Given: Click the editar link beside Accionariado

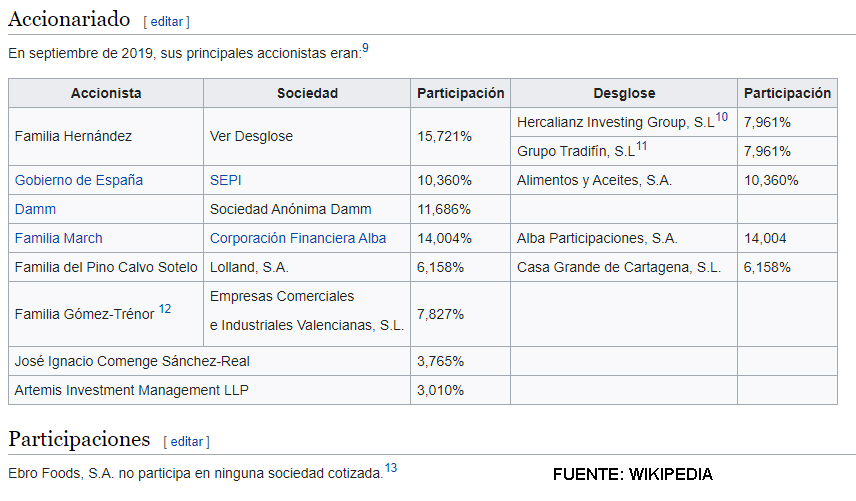Looking at the screenshot, I should click(166, 21).
